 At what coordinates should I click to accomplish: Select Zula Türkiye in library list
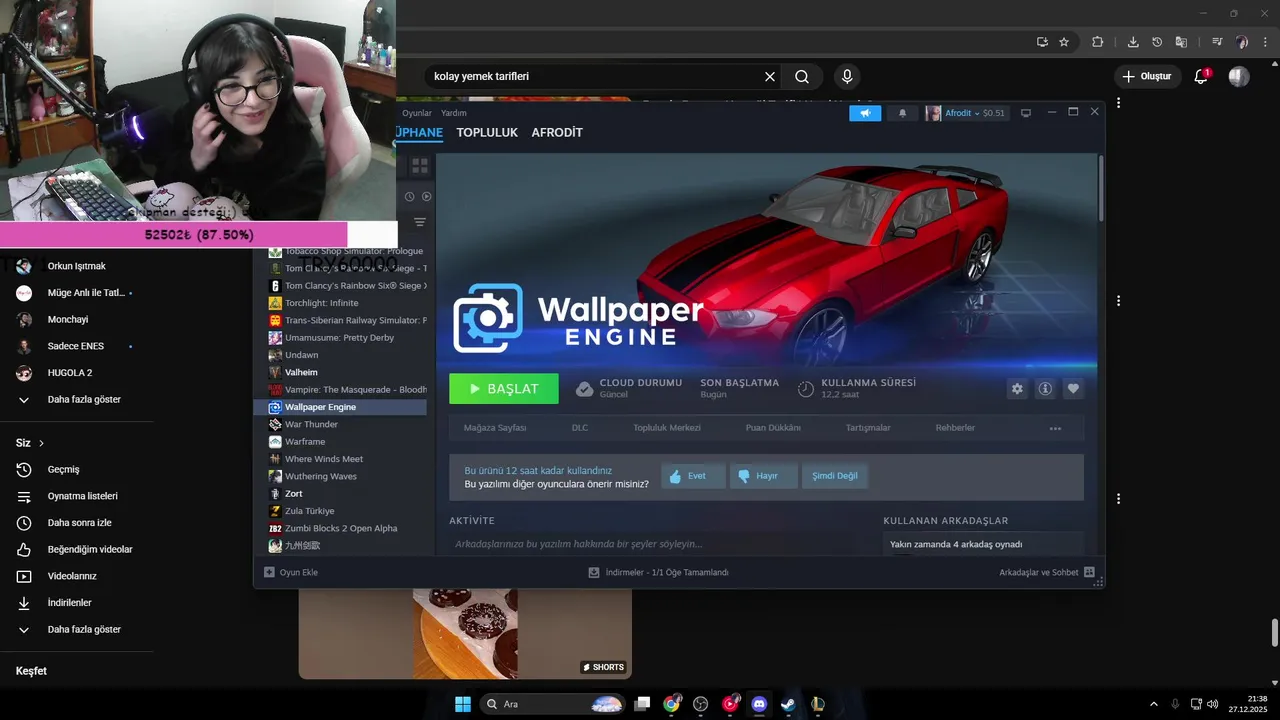(347, 511)
